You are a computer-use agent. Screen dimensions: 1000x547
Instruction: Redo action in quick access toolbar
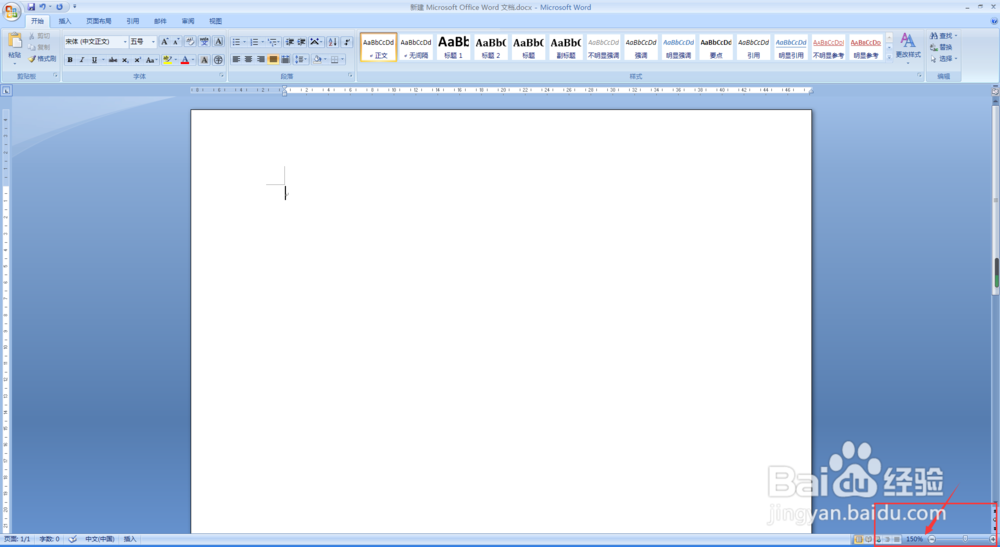click(x=59, y=7)
